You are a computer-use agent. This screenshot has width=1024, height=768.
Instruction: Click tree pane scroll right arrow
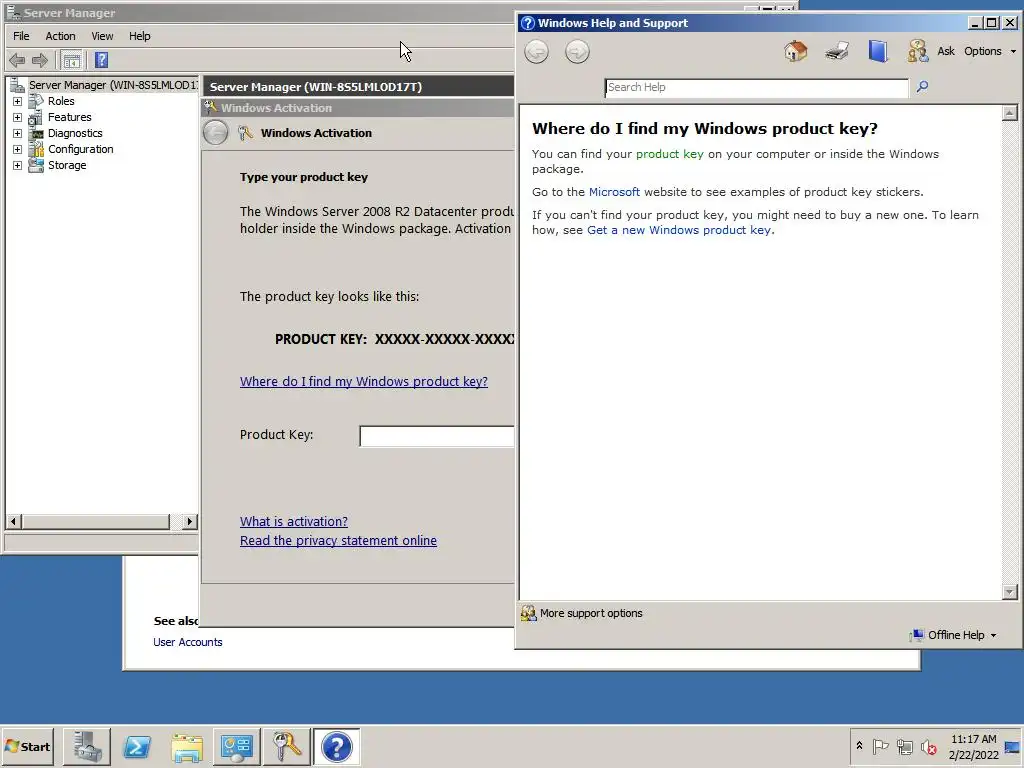189,521
